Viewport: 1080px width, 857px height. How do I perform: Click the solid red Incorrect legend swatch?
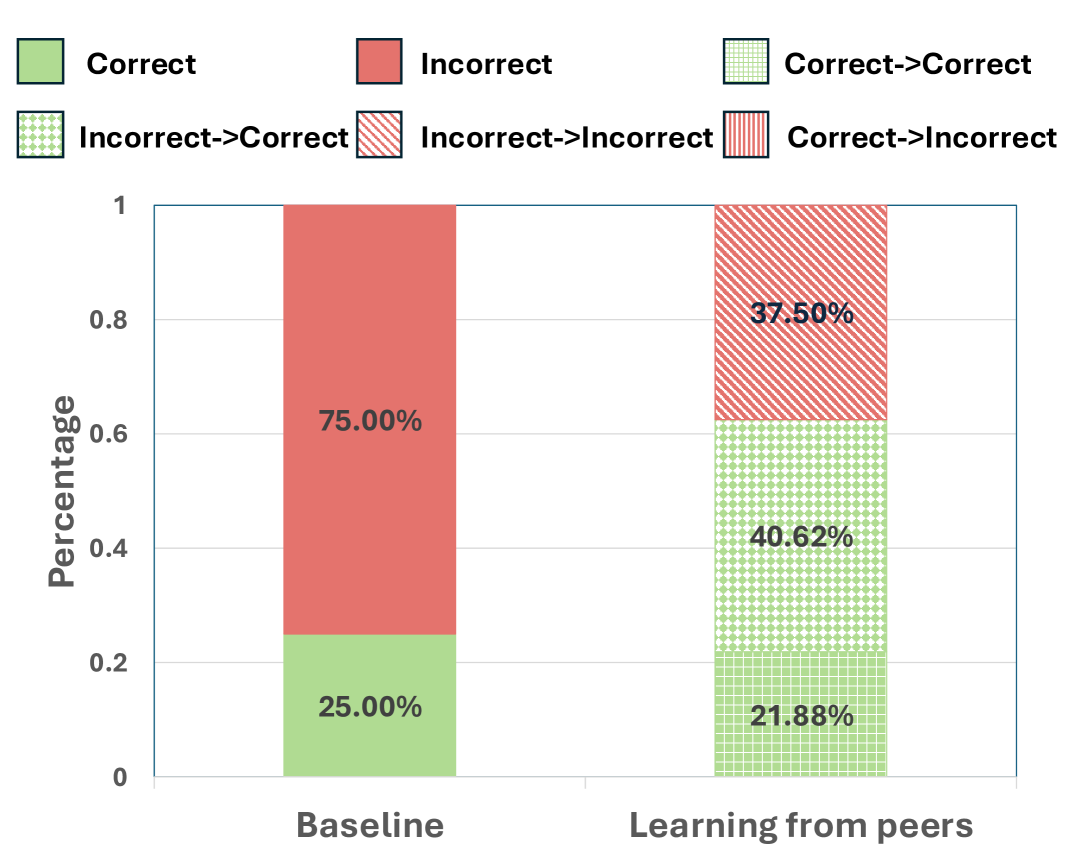click(380, 63)
